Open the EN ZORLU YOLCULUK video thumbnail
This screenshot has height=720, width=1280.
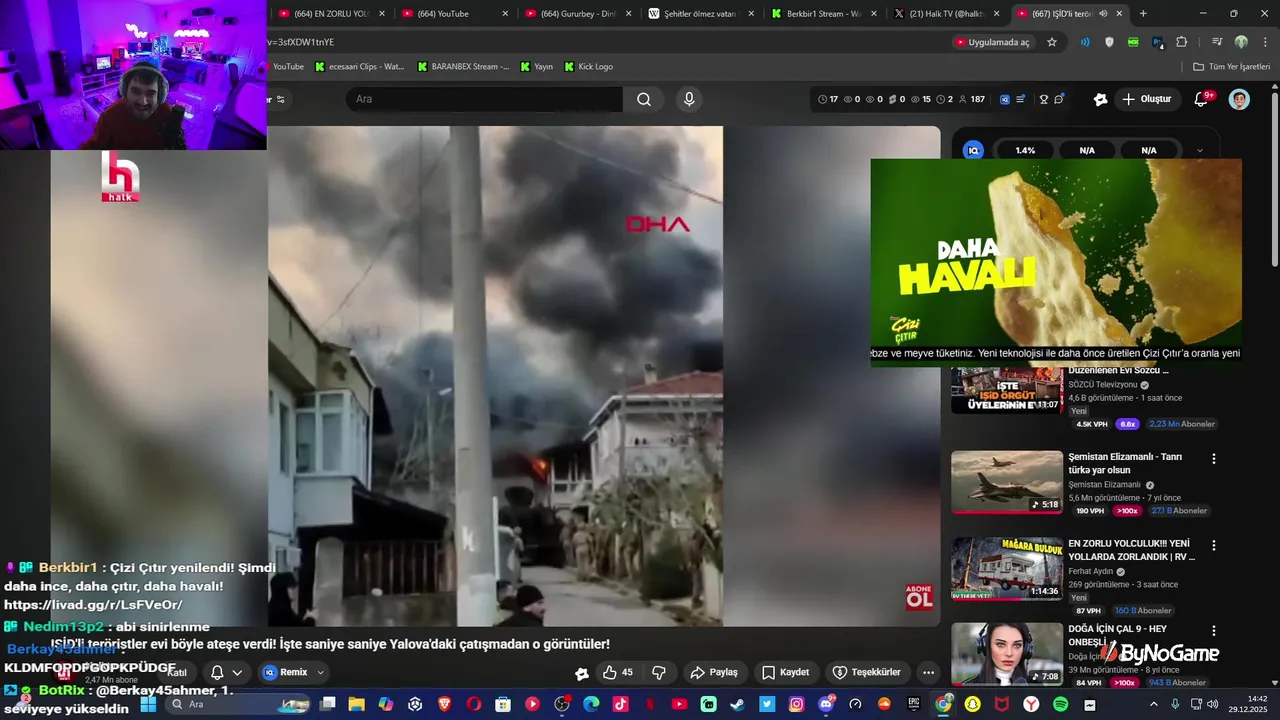(x=1007, y=569)
